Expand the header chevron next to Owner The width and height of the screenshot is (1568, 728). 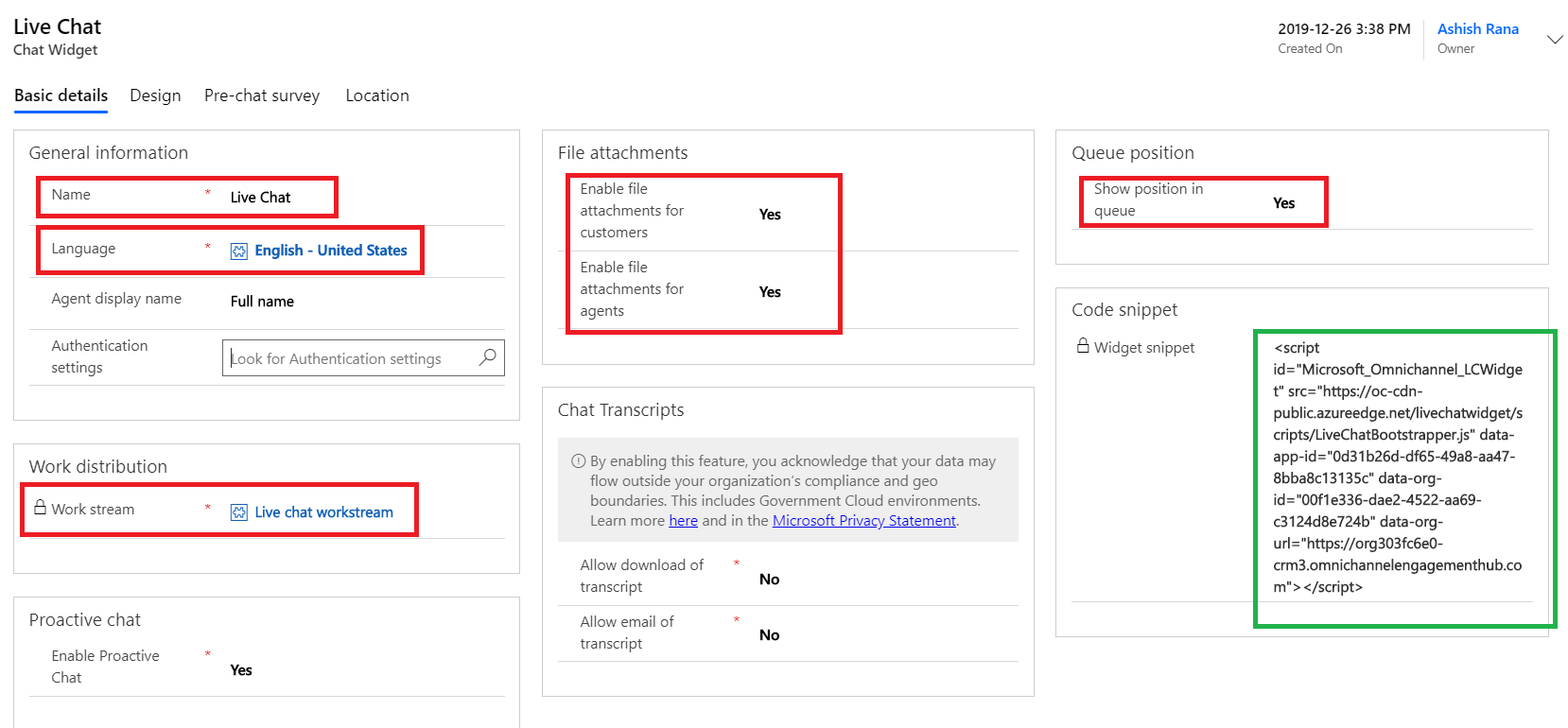(x=1554, y=40)
